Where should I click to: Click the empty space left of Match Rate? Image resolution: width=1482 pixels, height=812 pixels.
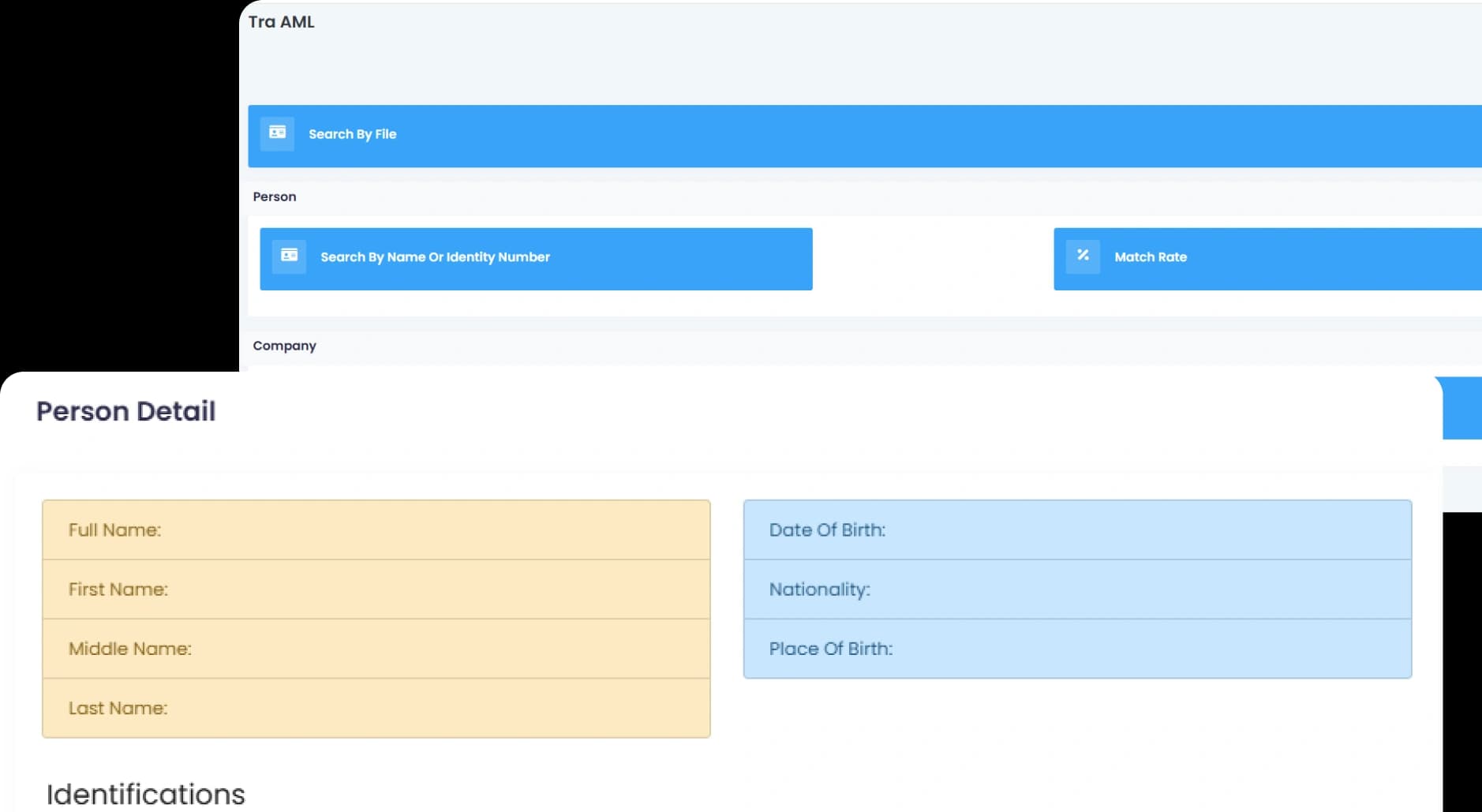point(933,259)
